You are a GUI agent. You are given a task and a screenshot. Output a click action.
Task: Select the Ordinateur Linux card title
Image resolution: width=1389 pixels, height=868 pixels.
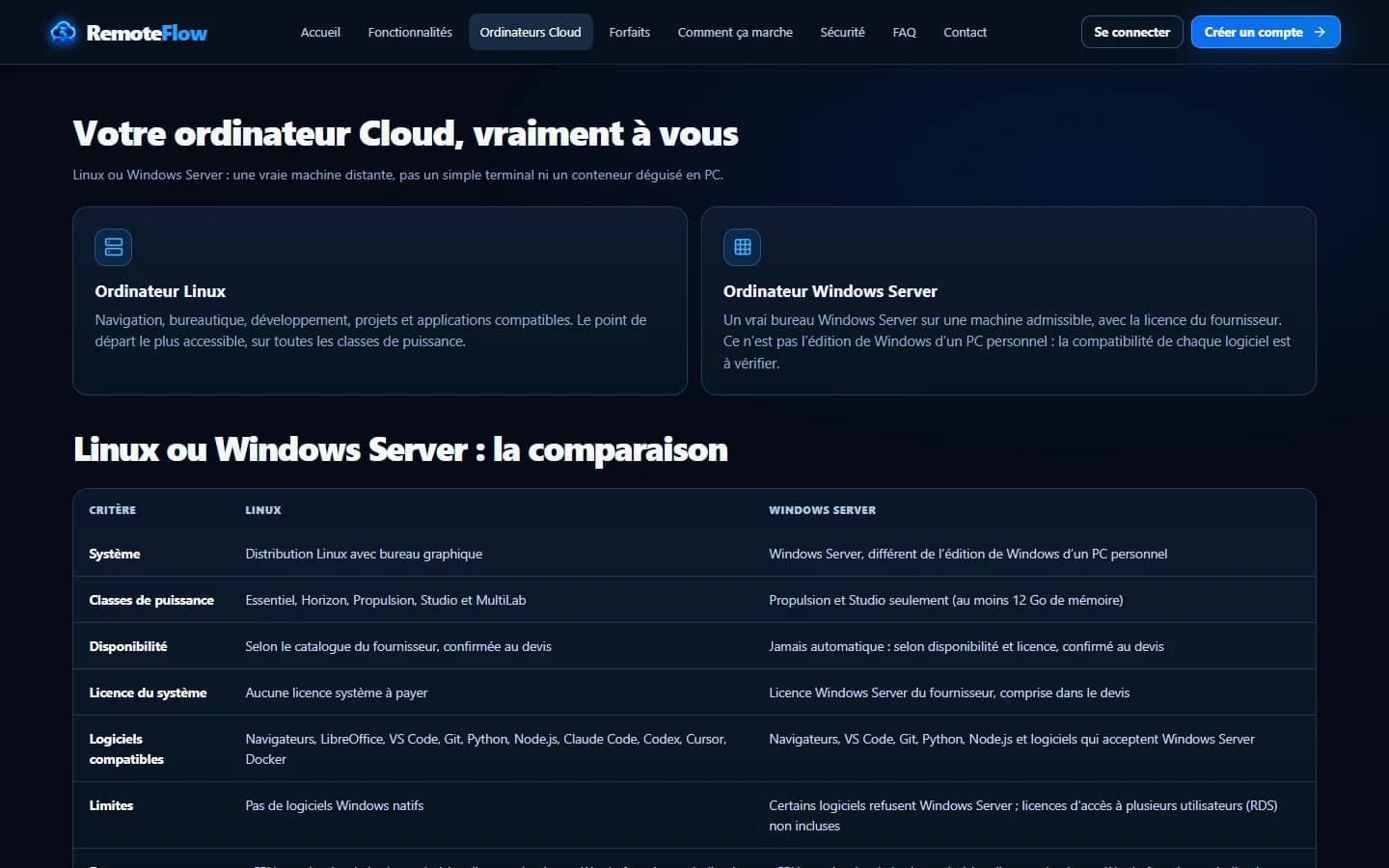[160, 291]
